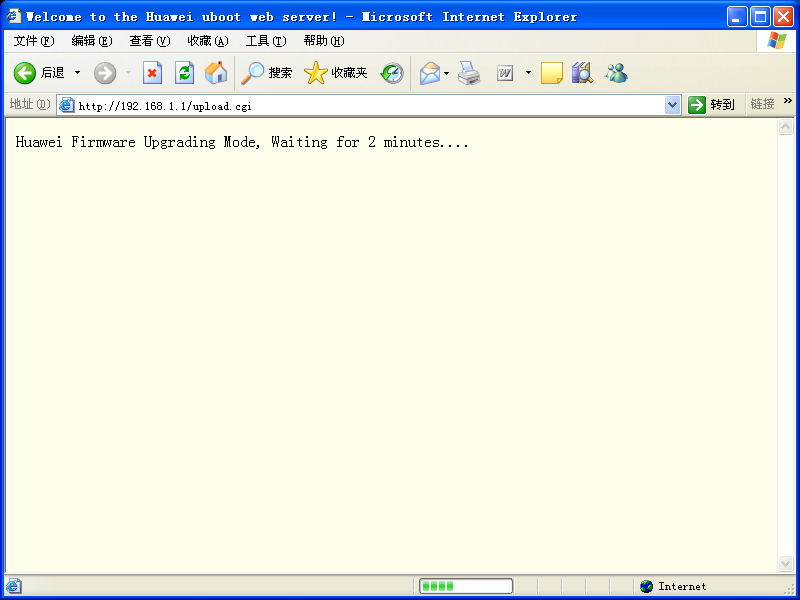The height and width of the screenshot is (600, 800).
Task: Open the yellow note Discuss icon
Action: click(x=552, y=73)
